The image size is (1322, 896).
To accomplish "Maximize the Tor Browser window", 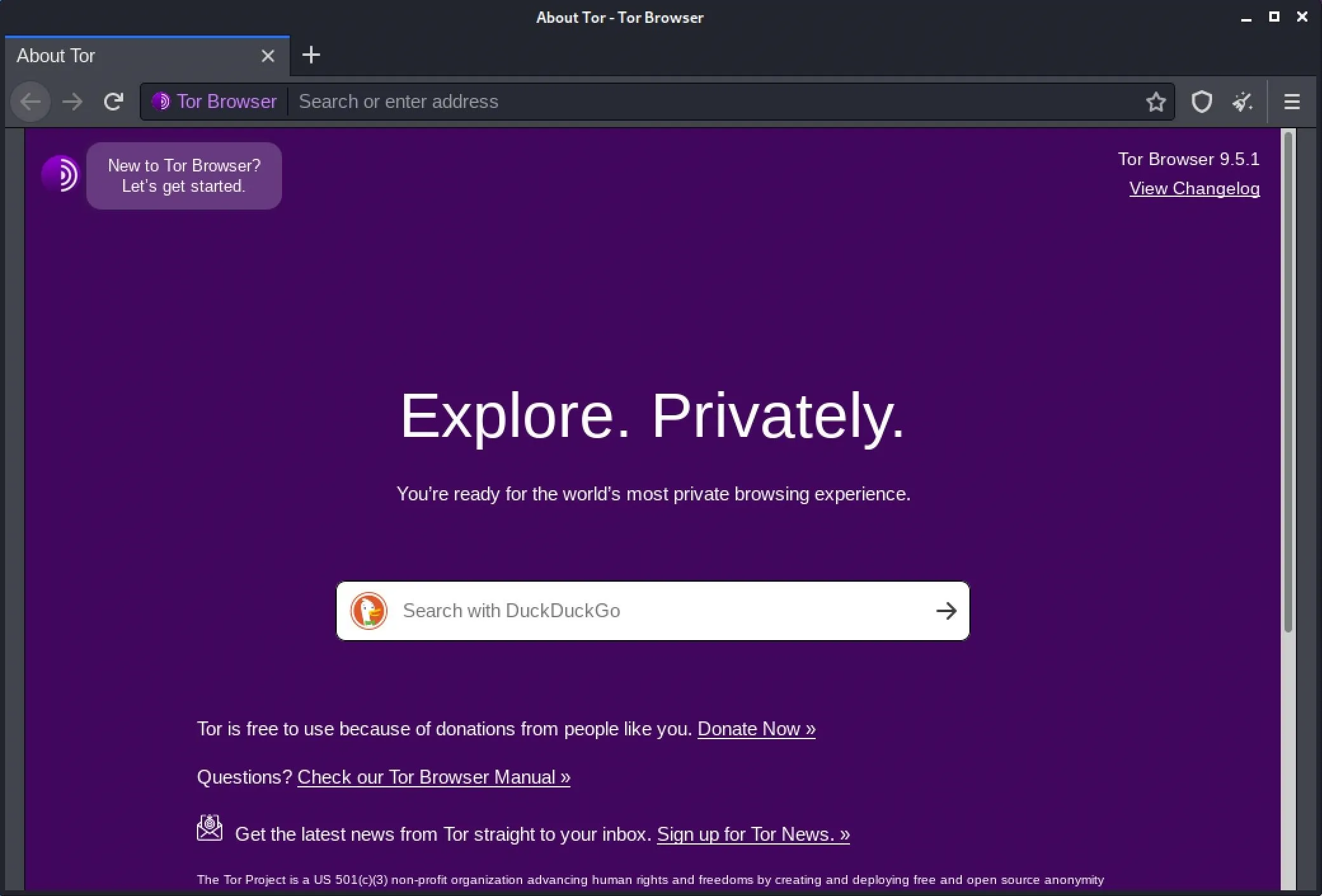I will [1274, 17].
